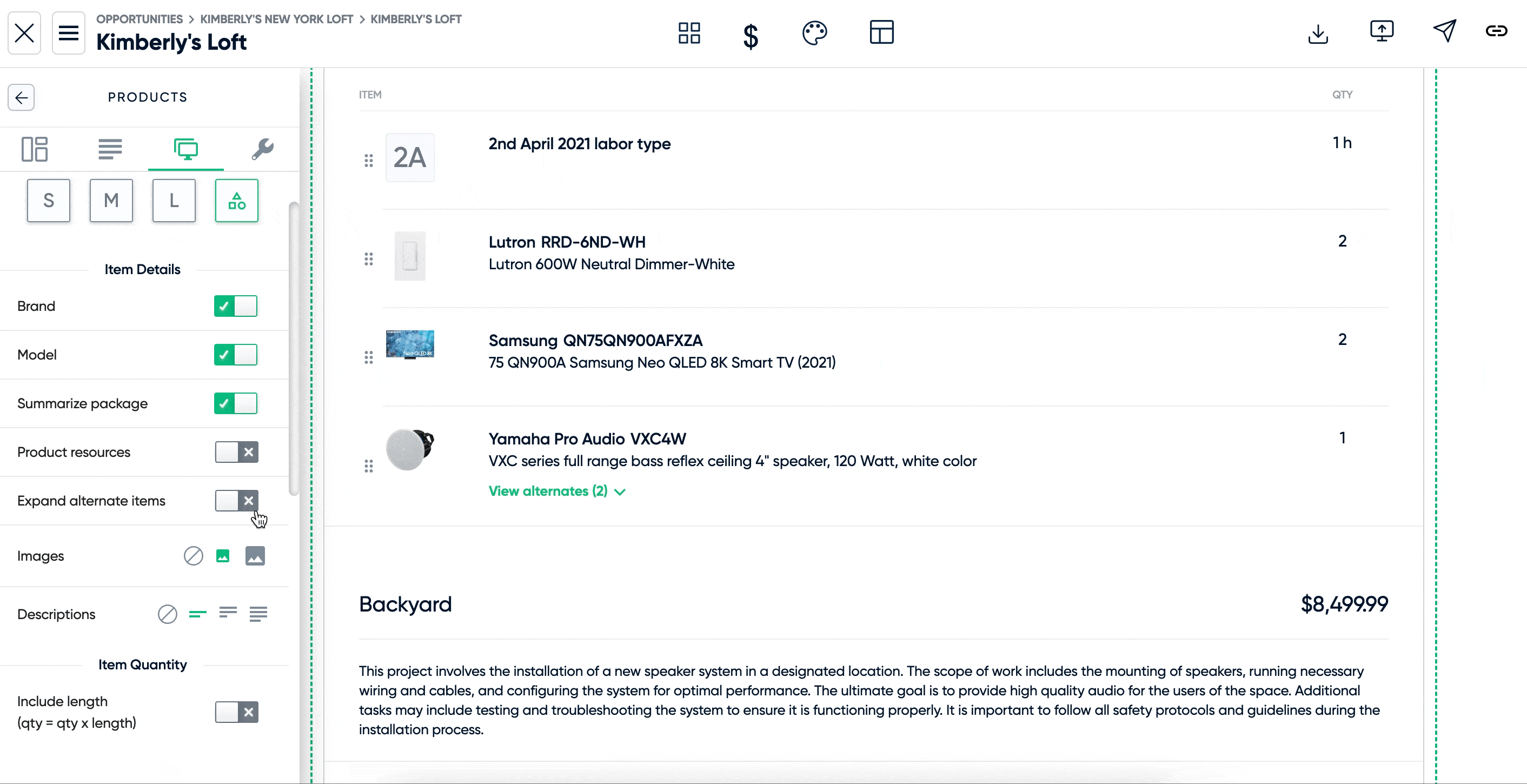
Task: Switch to the layout blocks tab
Action: click(35, 149)
